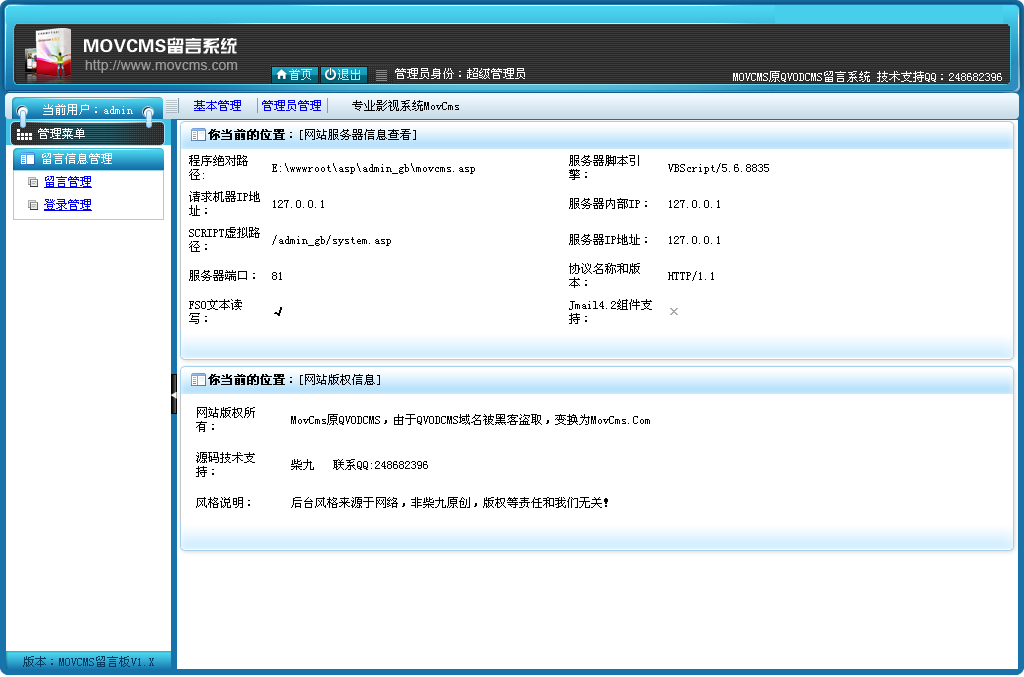Go to 首页 home page
1024x677 pixels.
[294, 75]
